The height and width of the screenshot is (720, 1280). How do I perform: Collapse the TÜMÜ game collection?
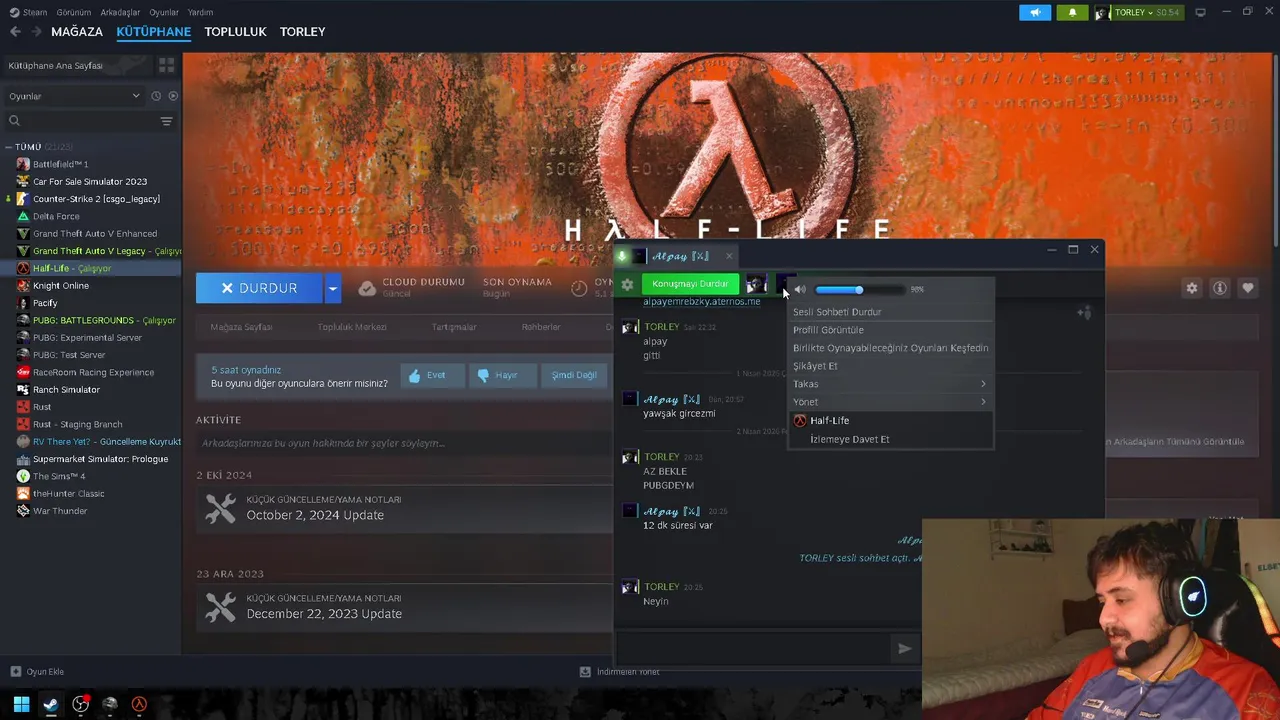[8, 147]
